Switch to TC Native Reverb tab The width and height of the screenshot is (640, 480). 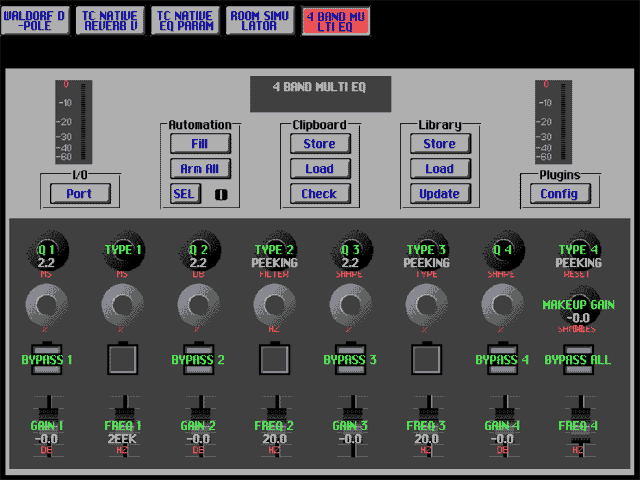110,20
